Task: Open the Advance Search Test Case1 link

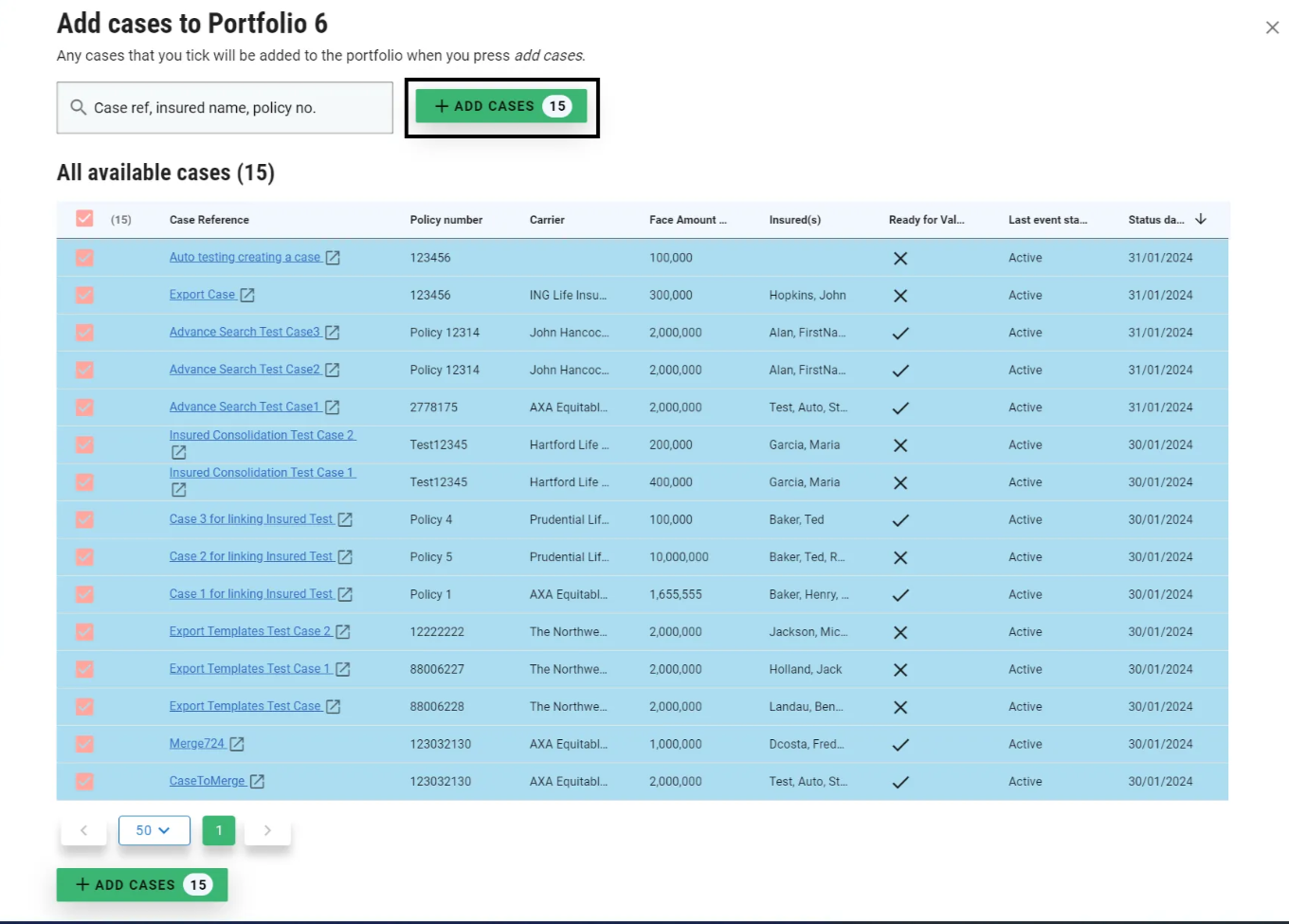Action: click(x=245, y=408)
